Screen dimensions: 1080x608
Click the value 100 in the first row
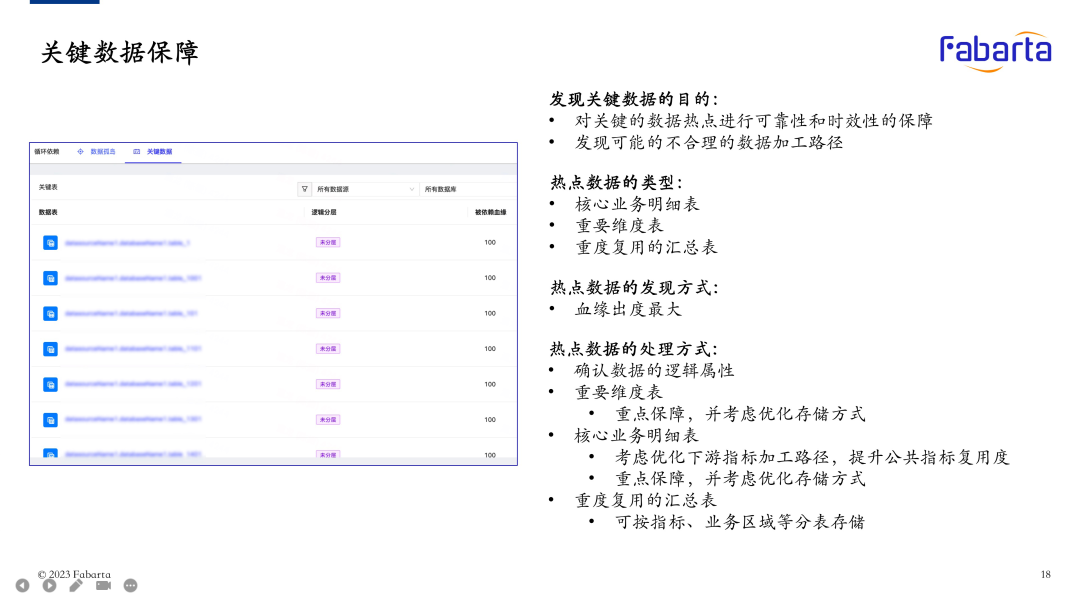[490, 242]
